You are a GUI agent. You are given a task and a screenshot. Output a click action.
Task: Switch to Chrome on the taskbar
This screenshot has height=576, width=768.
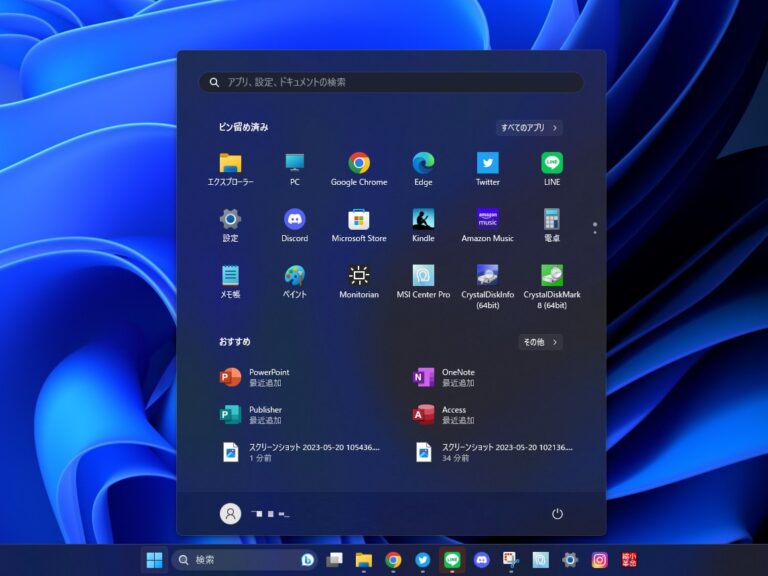pos(393,560)
